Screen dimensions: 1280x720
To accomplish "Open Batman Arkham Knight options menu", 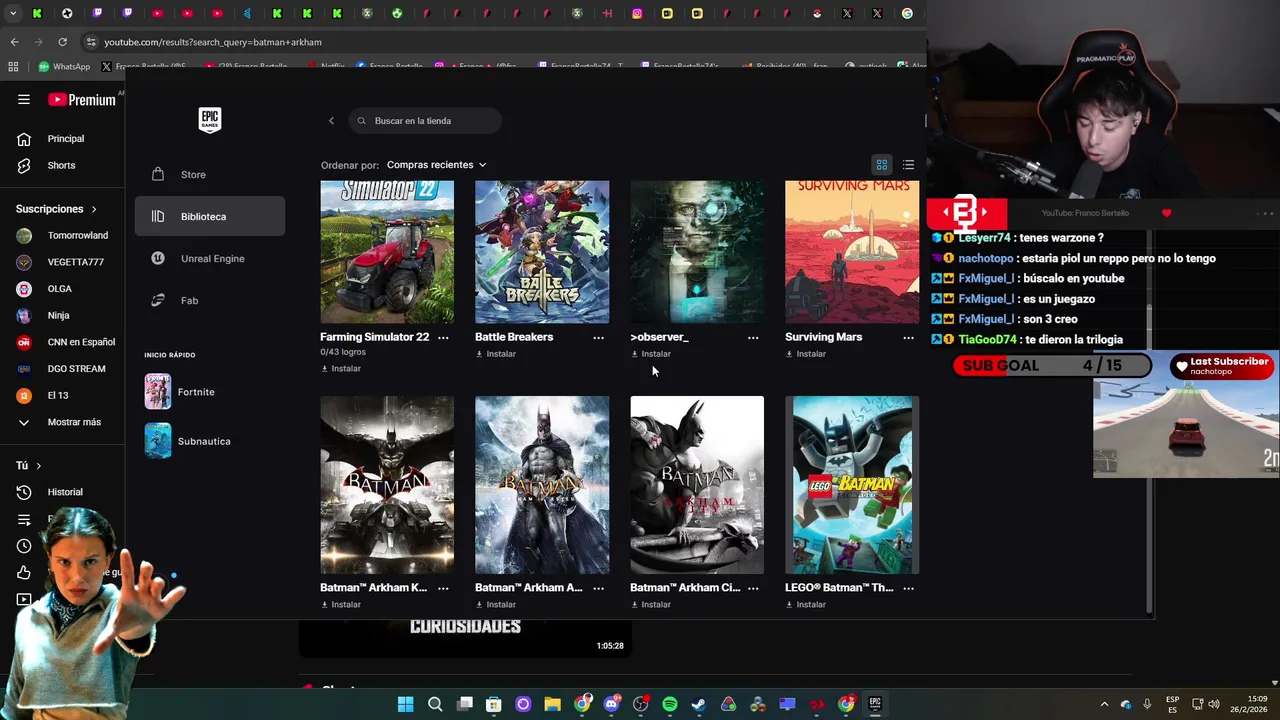I will click(x=443, y=588).
